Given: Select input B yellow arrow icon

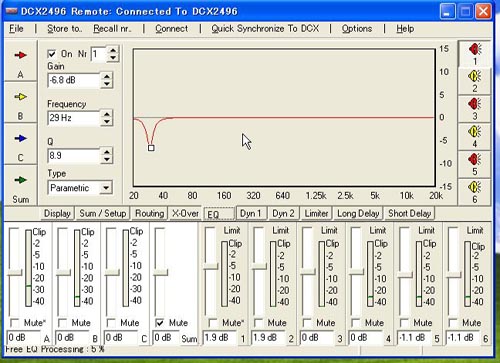Looking at the screenshot, I should click(20, 97).
